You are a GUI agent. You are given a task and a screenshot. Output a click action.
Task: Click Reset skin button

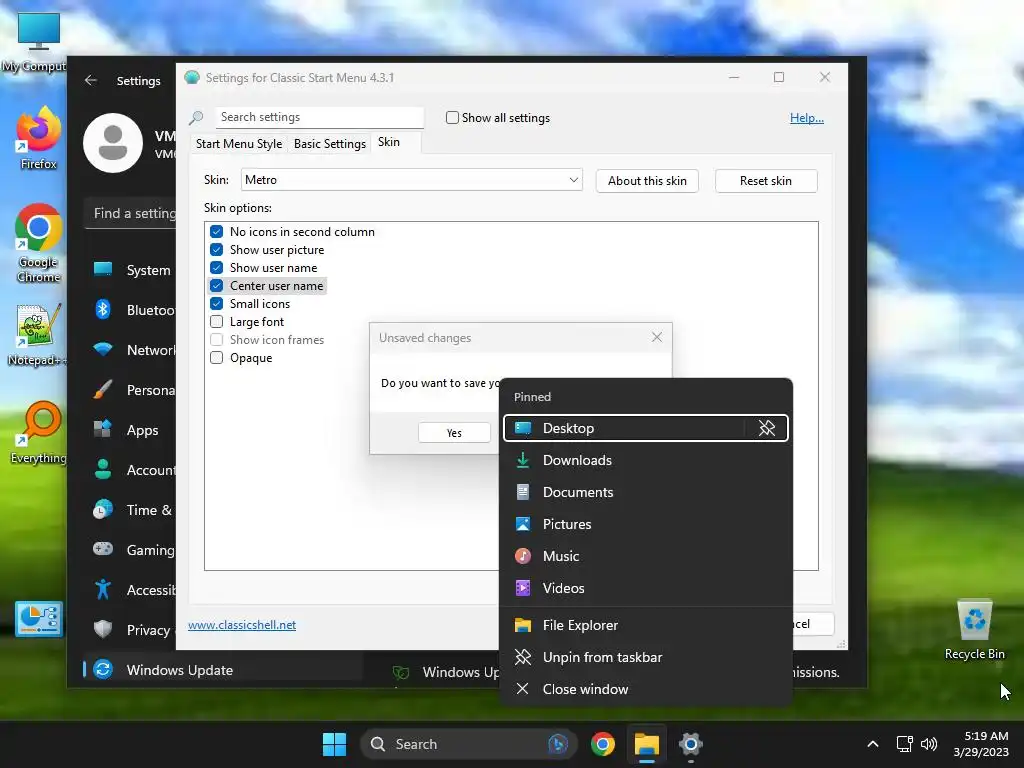point(766,181)
